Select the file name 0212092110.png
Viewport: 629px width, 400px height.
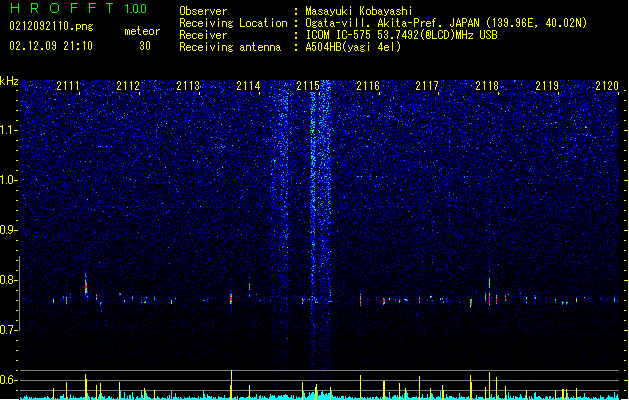[x=51, y=26]
